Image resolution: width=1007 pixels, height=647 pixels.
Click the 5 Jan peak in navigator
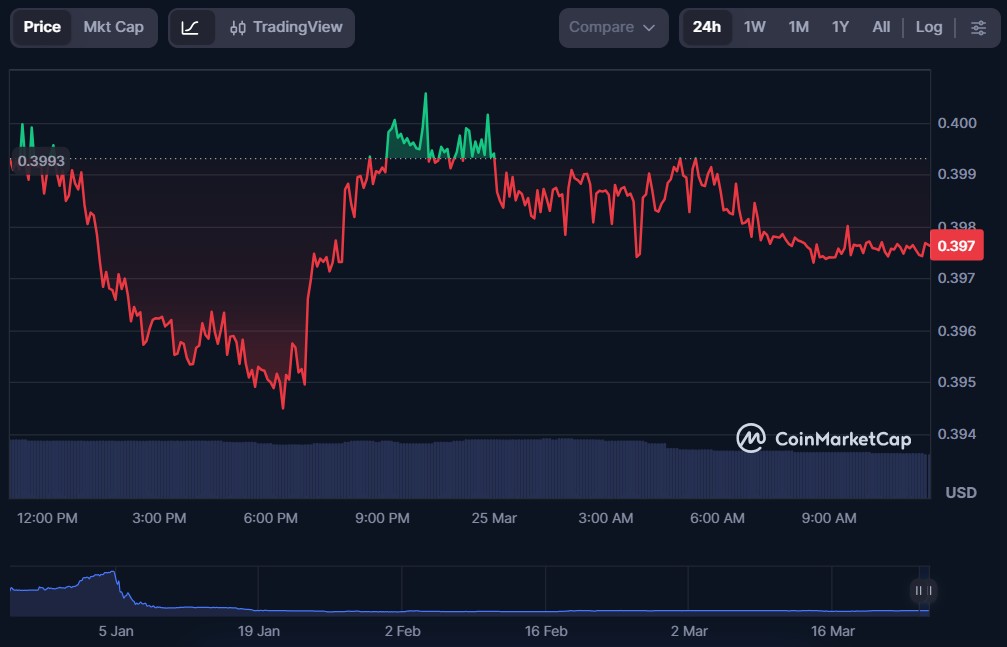[x=108, y=575]
